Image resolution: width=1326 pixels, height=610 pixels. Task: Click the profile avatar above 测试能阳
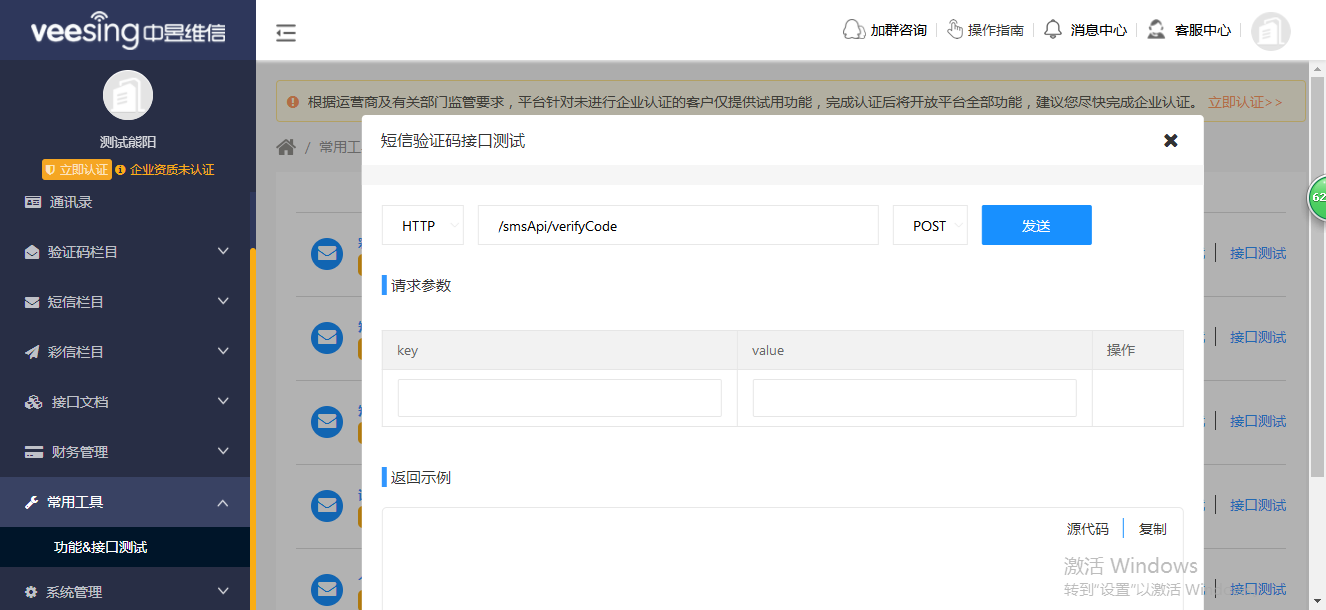point(128,95)
